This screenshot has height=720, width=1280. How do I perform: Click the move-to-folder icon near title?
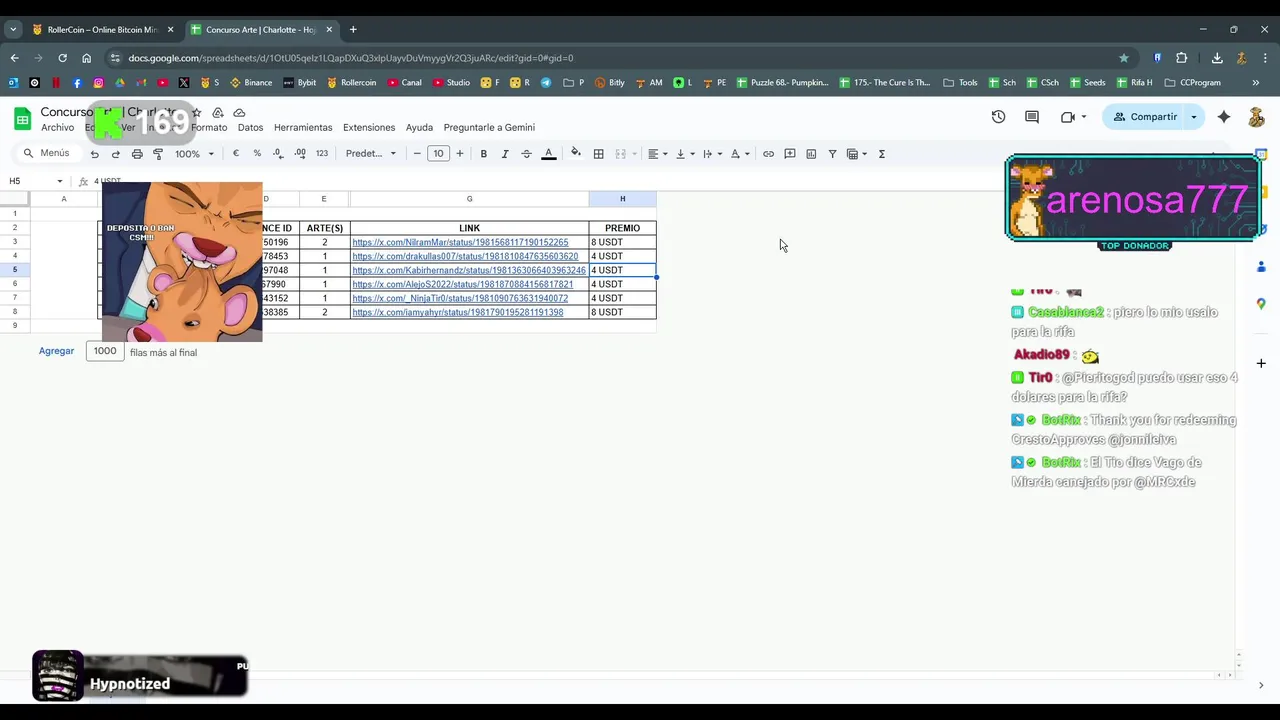pyautogui.click(x=218, y=113)
